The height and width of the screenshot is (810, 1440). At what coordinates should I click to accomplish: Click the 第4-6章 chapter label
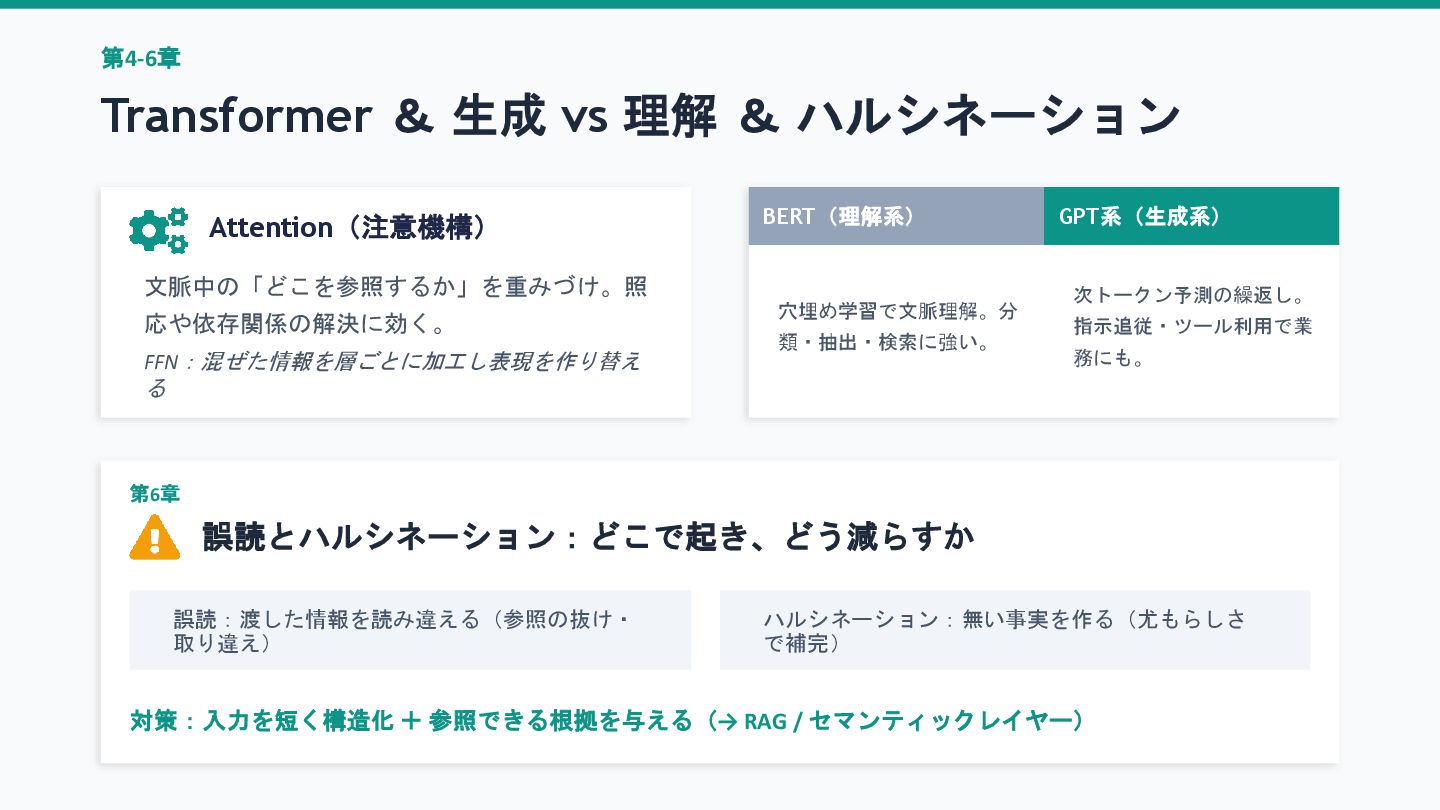point(141,58)
